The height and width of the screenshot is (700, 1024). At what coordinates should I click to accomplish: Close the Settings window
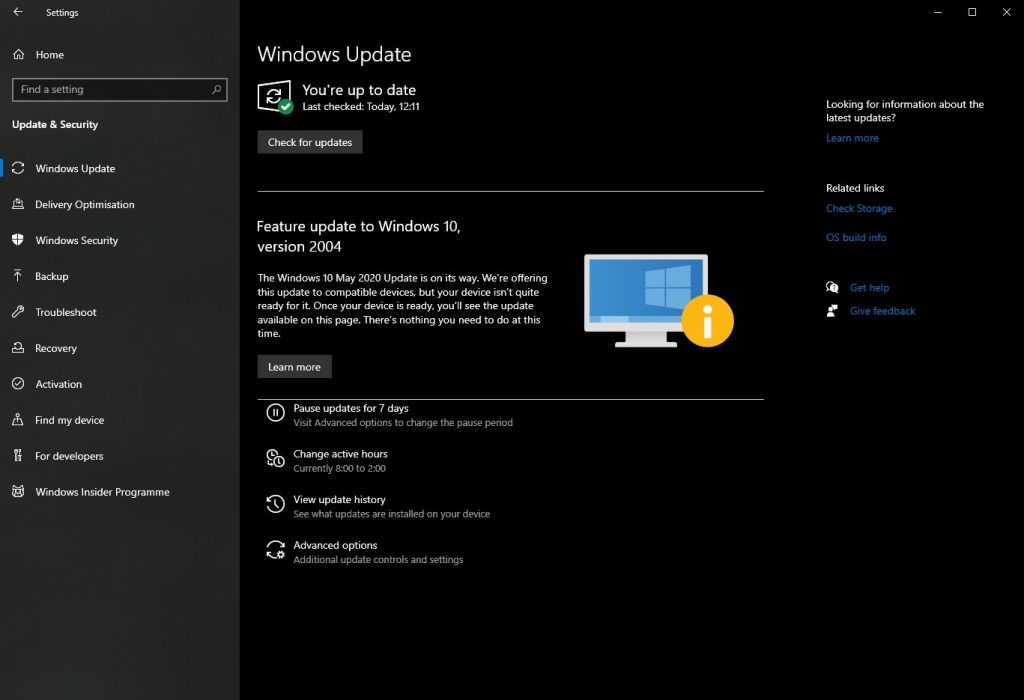(1006, 12)
